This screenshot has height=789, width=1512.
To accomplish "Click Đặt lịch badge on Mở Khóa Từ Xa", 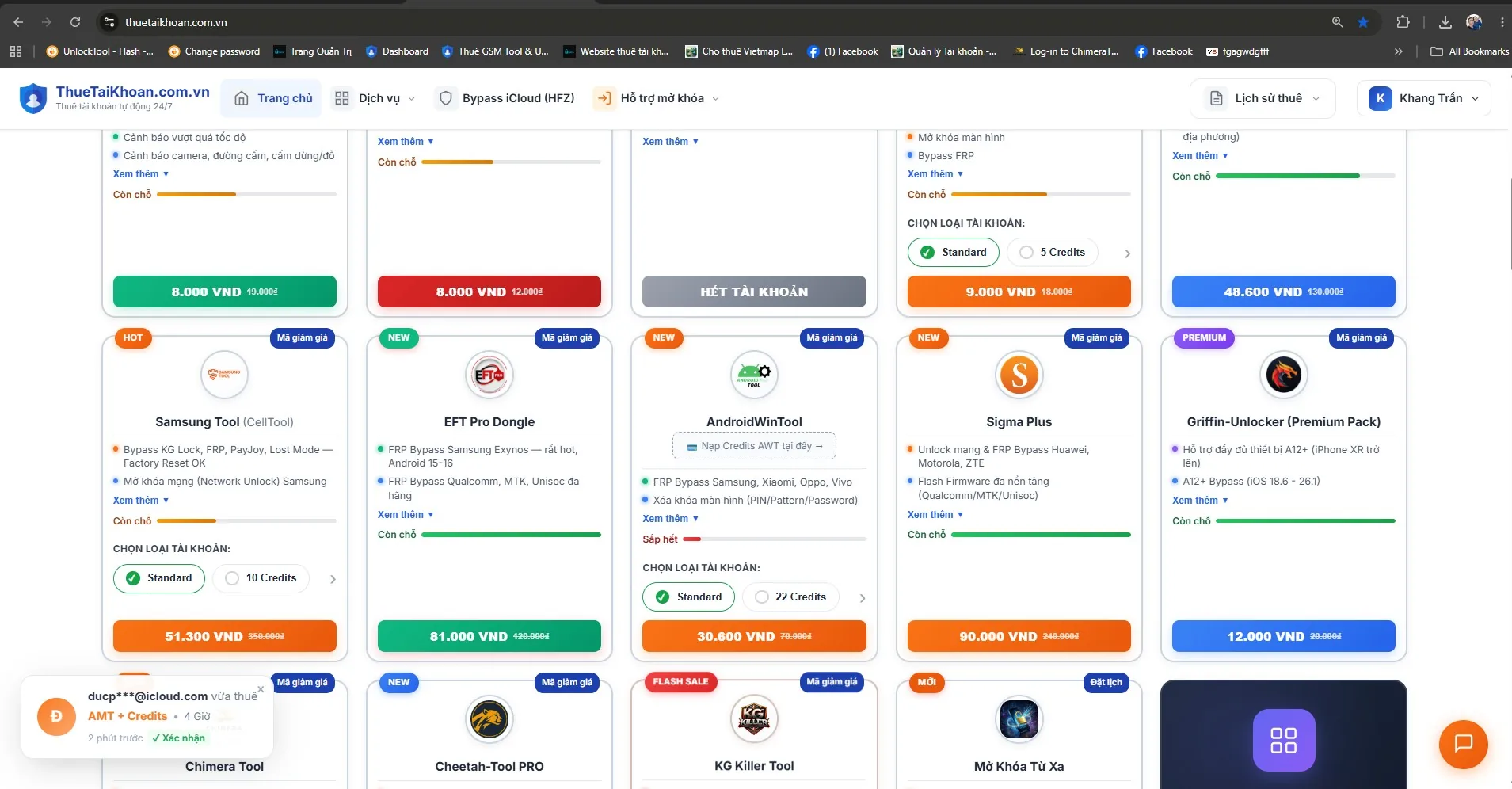I will click(1106, 683).
